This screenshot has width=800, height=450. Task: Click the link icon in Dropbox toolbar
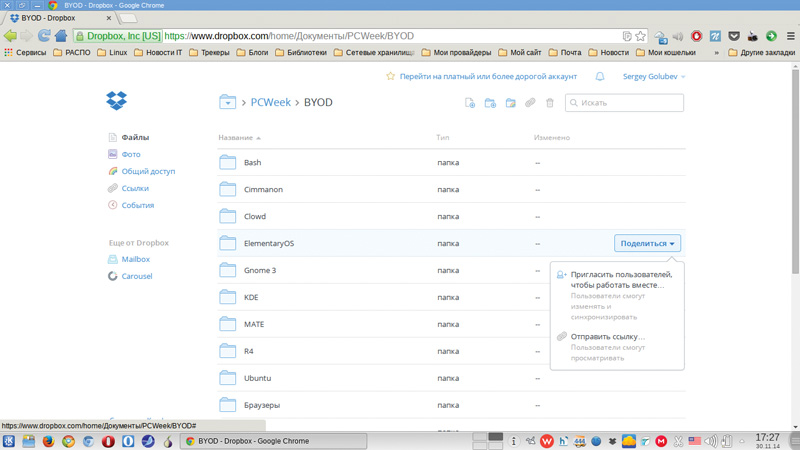pyautogui.click(x=530, y=103)
